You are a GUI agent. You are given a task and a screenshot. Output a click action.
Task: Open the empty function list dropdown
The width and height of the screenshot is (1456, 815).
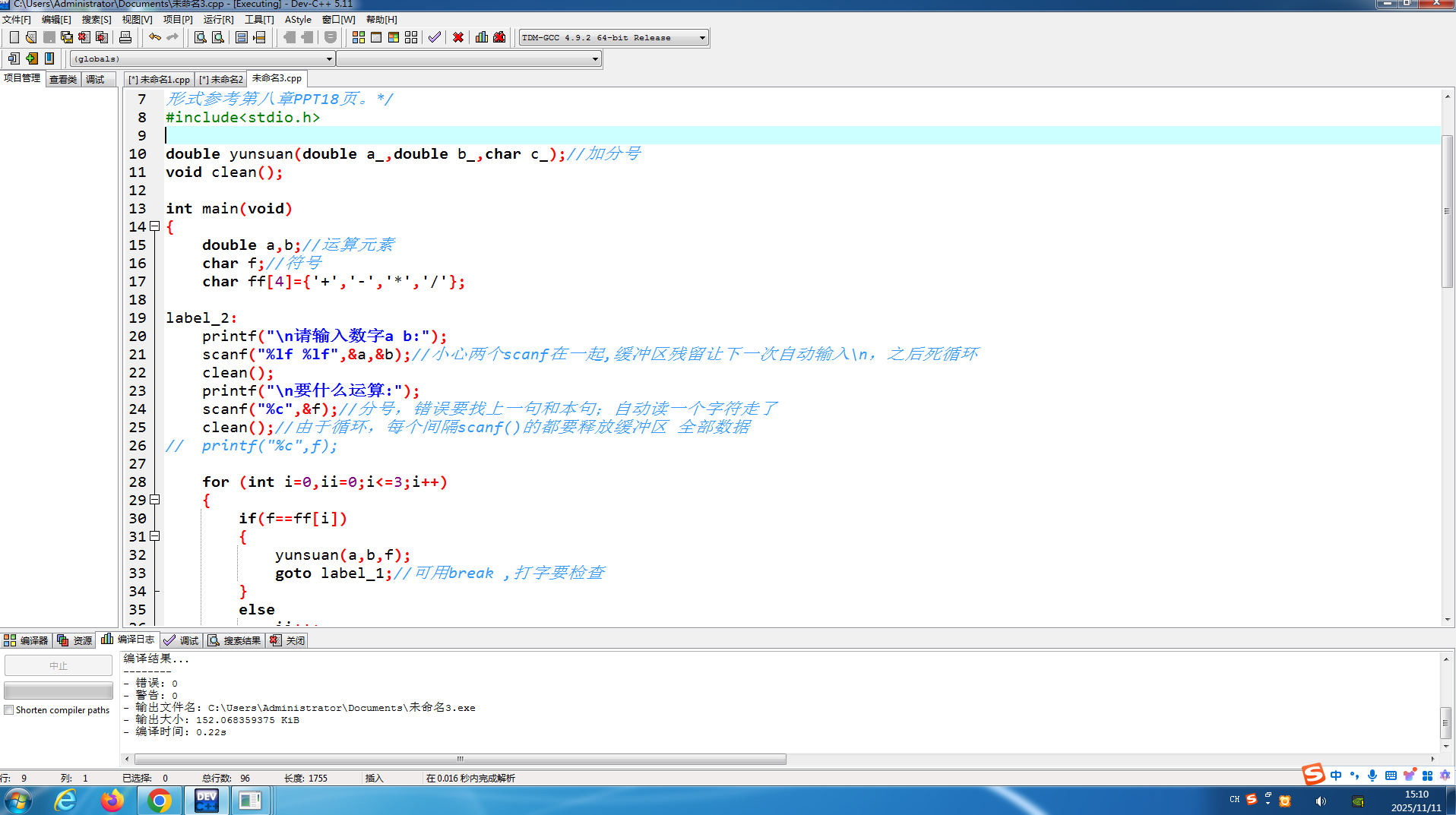click(x=469, y=58)
